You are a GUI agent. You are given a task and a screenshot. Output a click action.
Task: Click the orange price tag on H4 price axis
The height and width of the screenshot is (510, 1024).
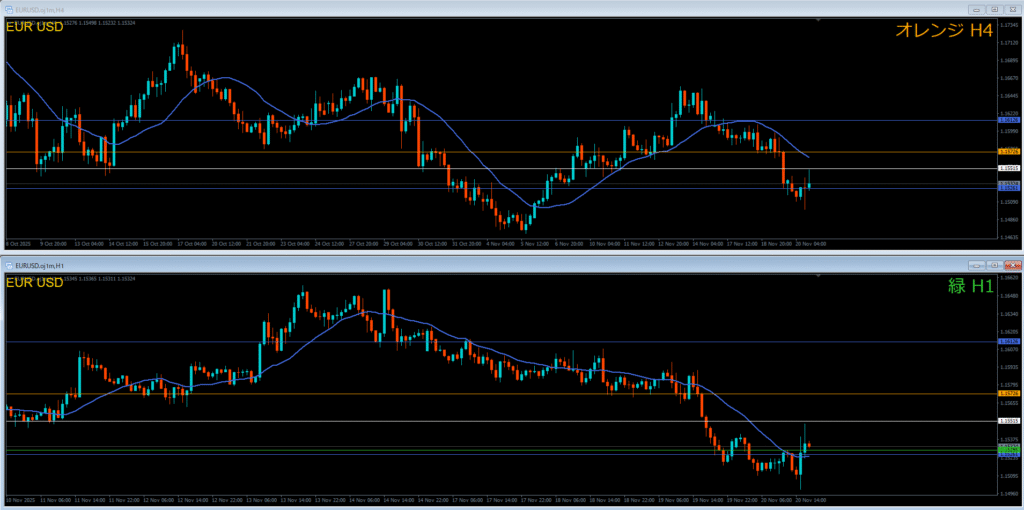click(x=1009, y=151)
